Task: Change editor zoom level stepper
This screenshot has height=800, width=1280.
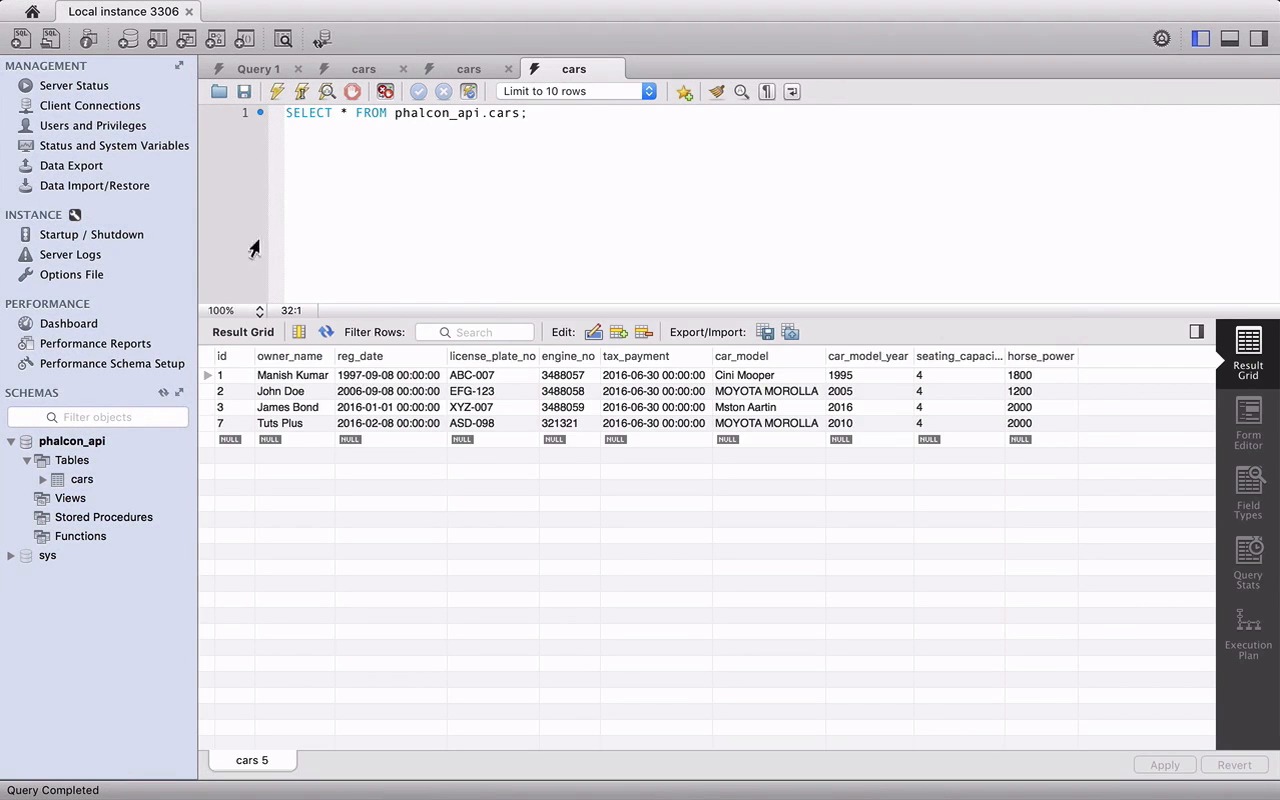Action: click(x=260, y=311)
